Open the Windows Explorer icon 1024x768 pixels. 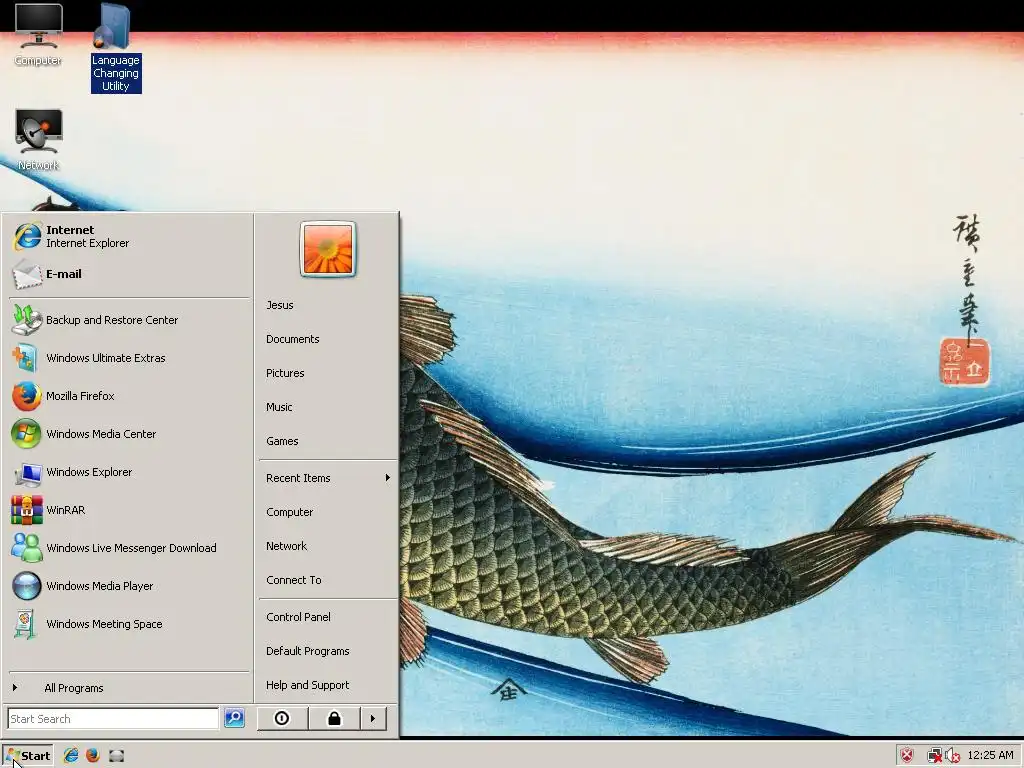pyautogui.click(x=27, y=472)
